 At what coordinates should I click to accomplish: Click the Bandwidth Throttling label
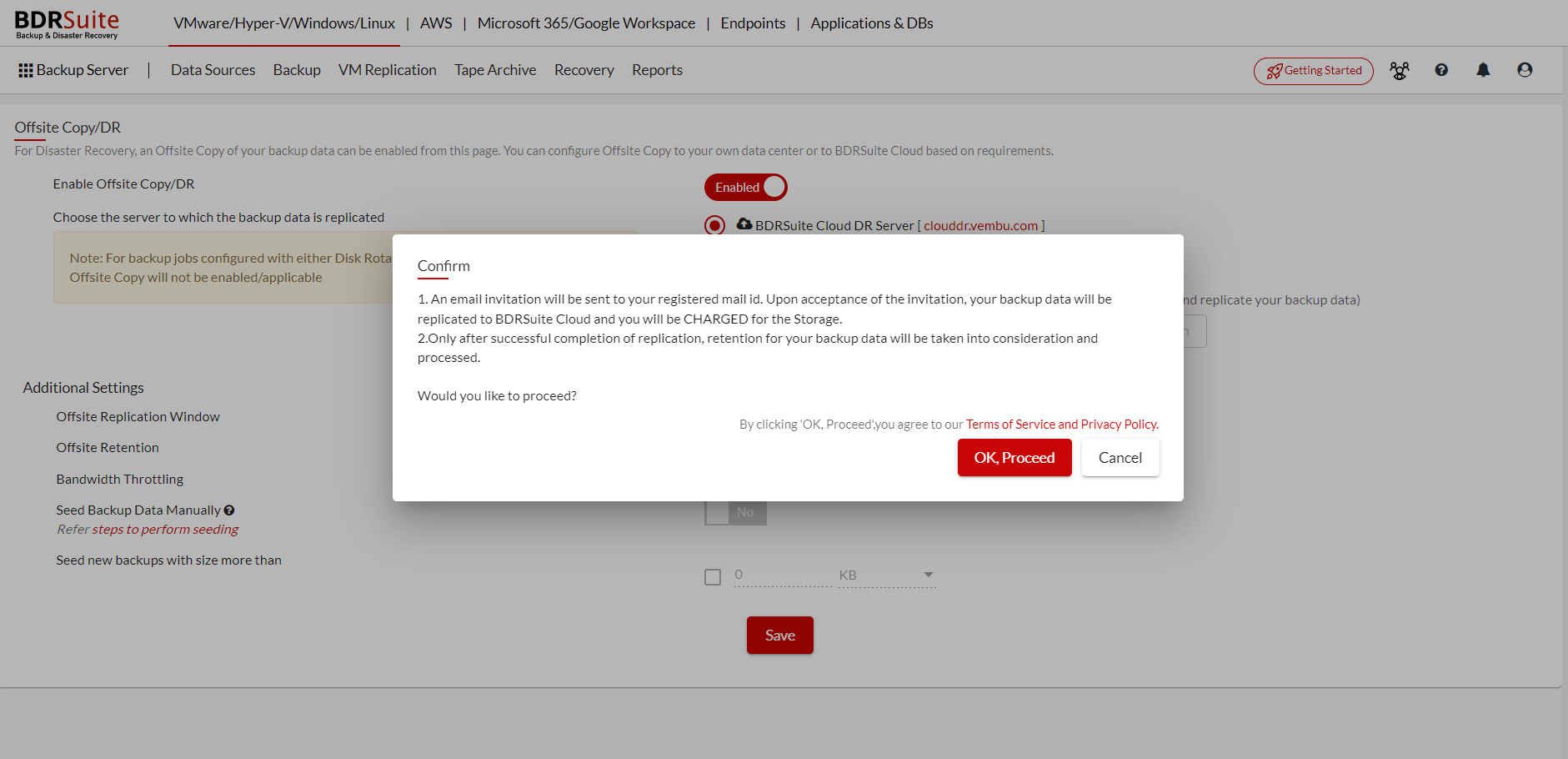click(120, 480)
